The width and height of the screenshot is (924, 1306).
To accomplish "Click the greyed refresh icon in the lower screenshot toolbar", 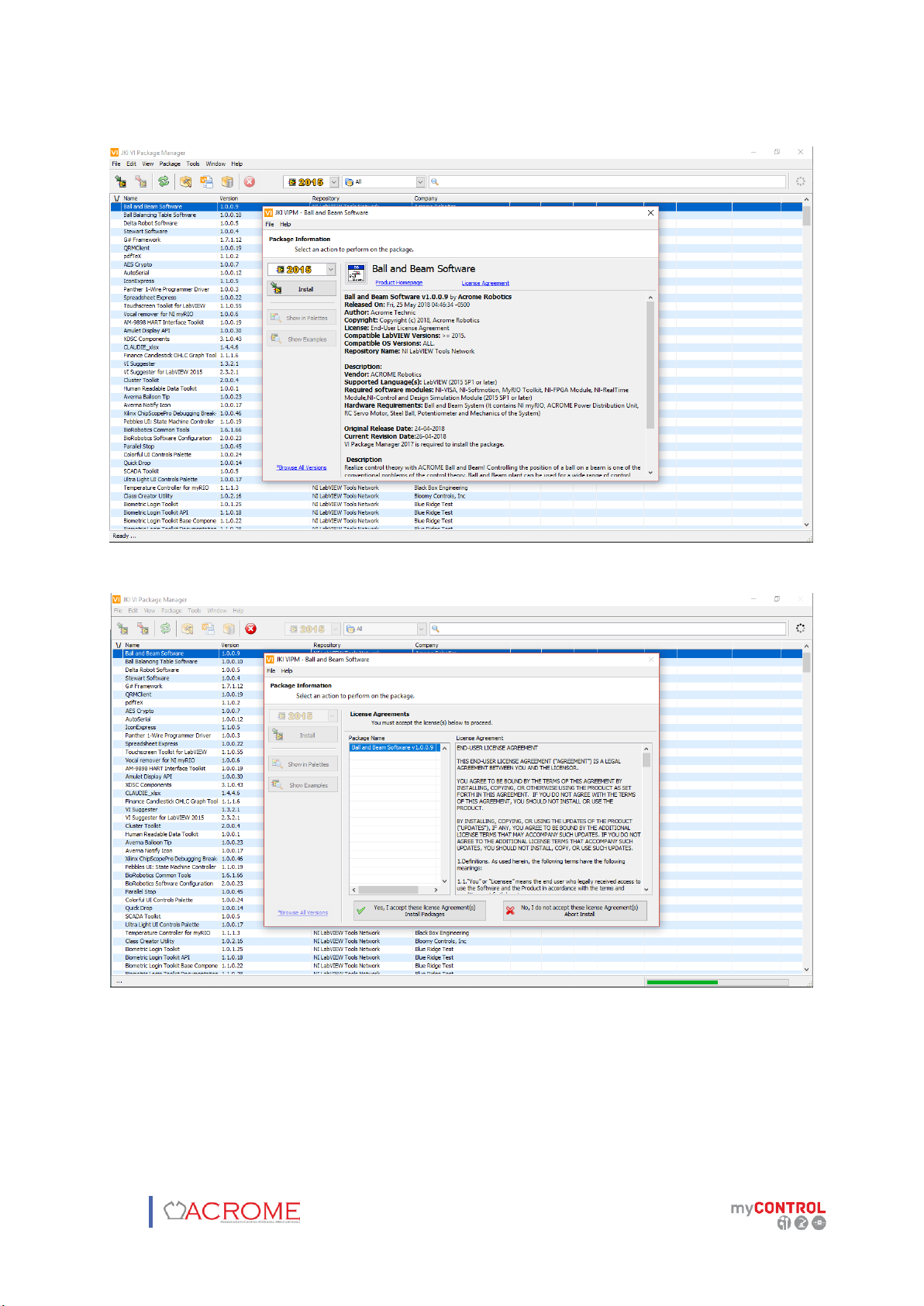I will [165, 629].
